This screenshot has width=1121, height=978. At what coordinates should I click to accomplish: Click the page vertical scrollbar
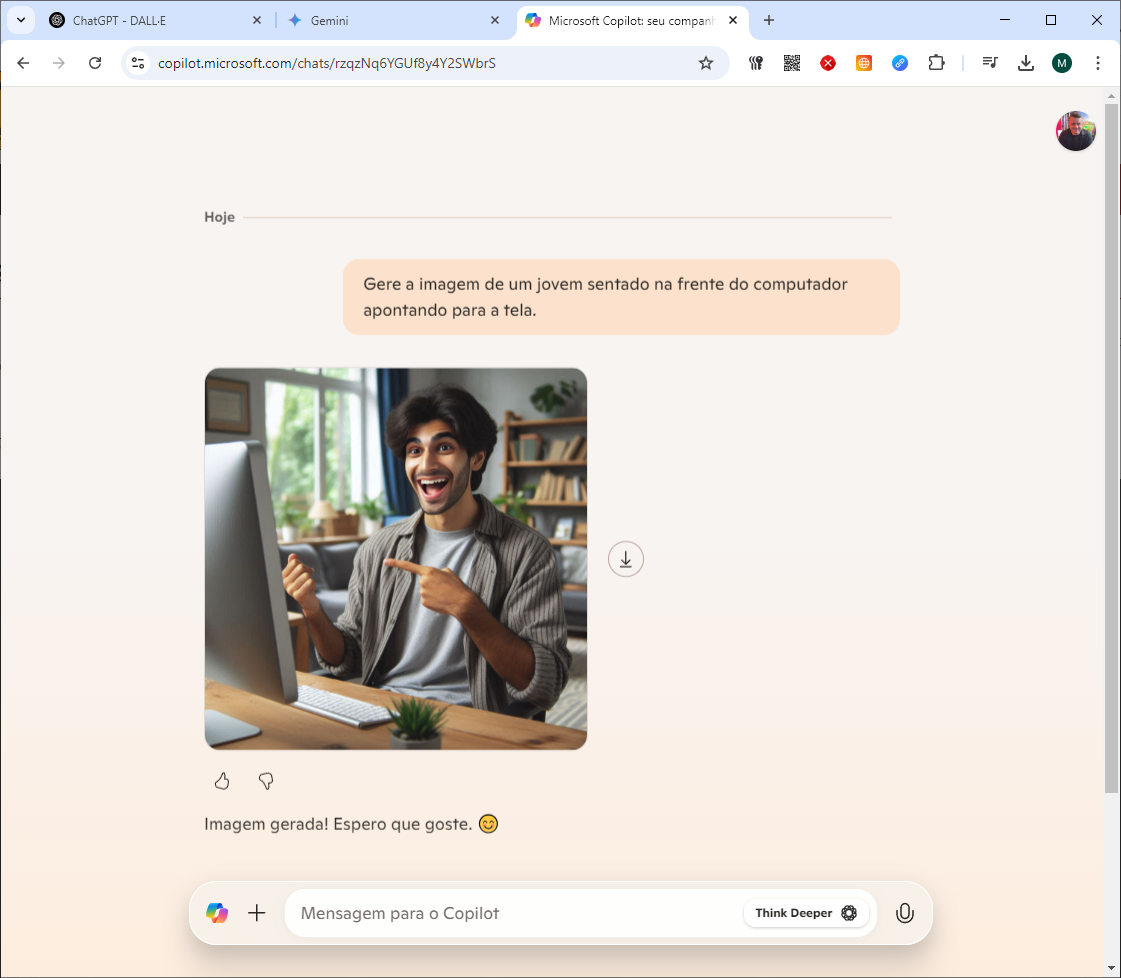1111,448
